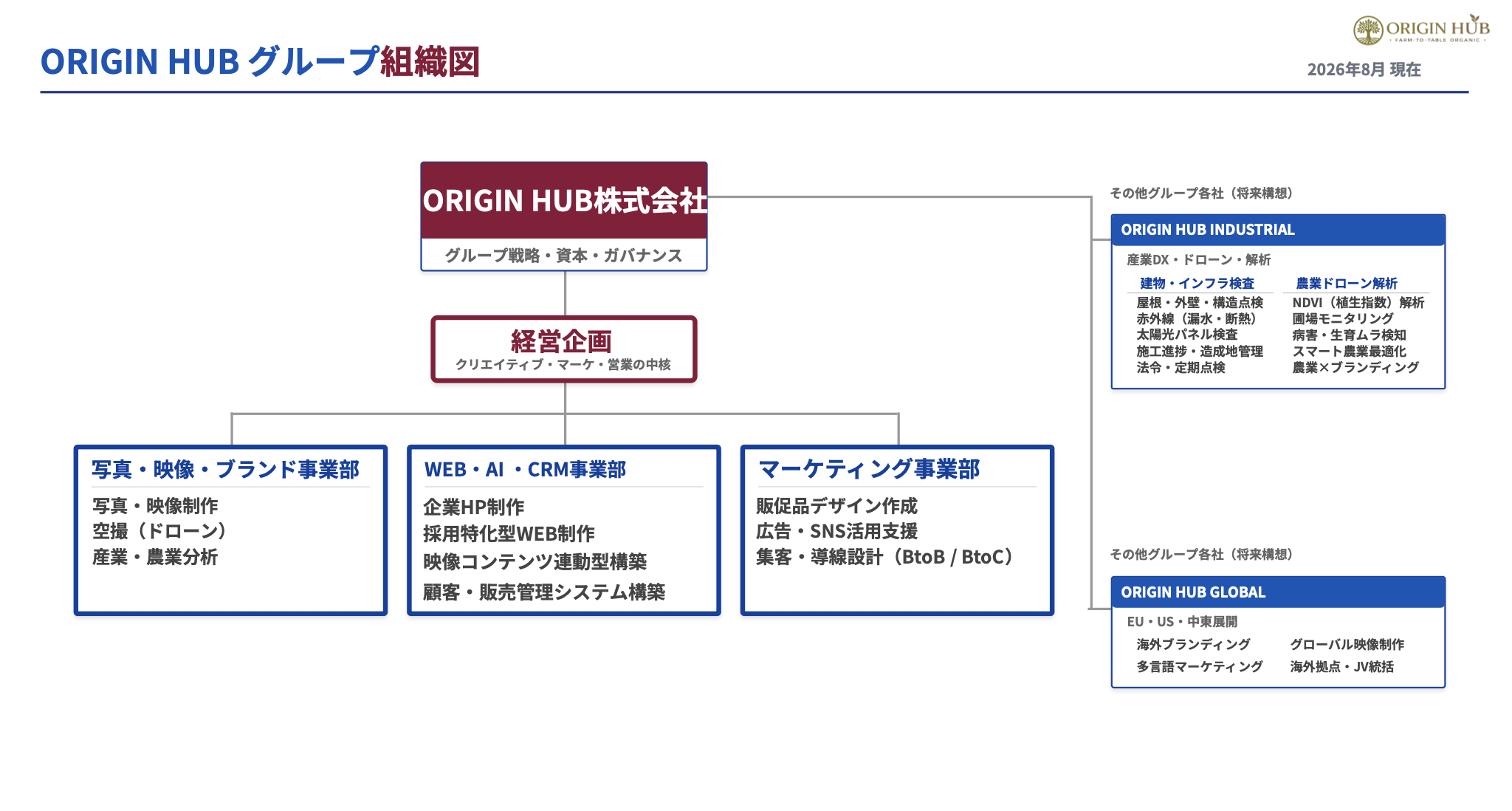The width and height of the screenshot is (1512, 811).
Task: Click the ORIGIN HUB logo
Action: 1421,30
